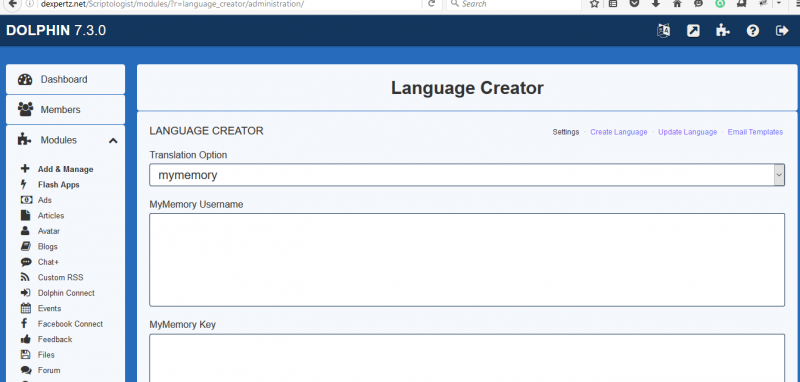This screenshot has width=800, height=382.
Task: Click the comments icon beside Forum
Action: point(26,370)
